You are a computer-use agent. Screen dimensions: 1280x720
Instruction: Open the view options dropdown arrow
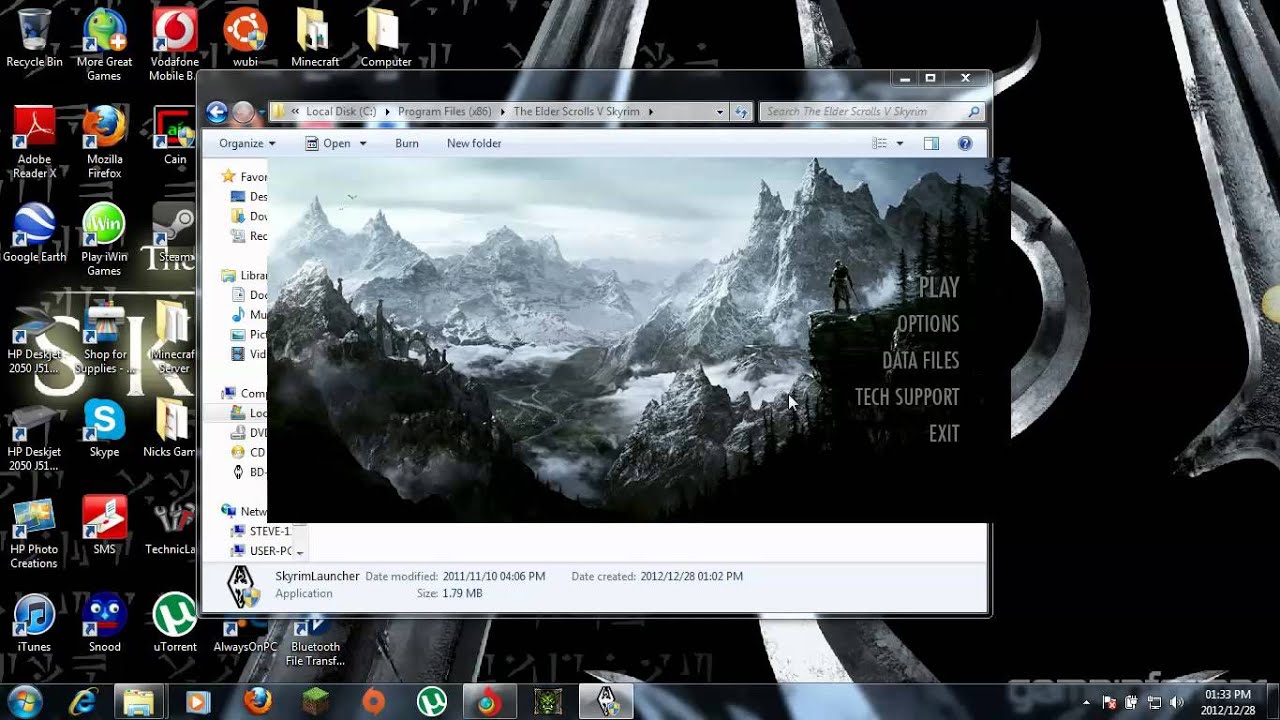pyautogui.click(x=899, y=144)
